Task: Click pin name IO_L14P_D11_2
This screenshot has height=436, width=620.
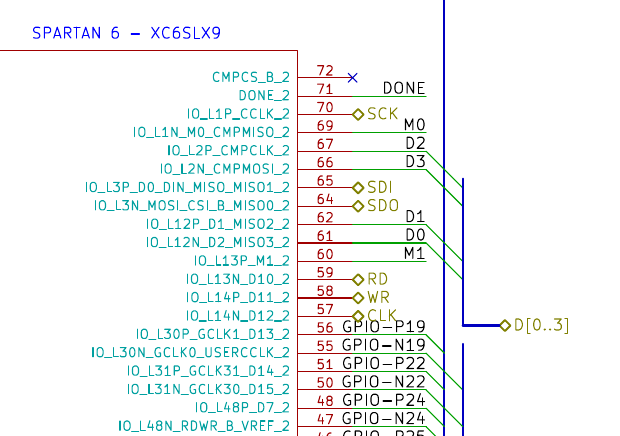Action: (x=238, y=297)
